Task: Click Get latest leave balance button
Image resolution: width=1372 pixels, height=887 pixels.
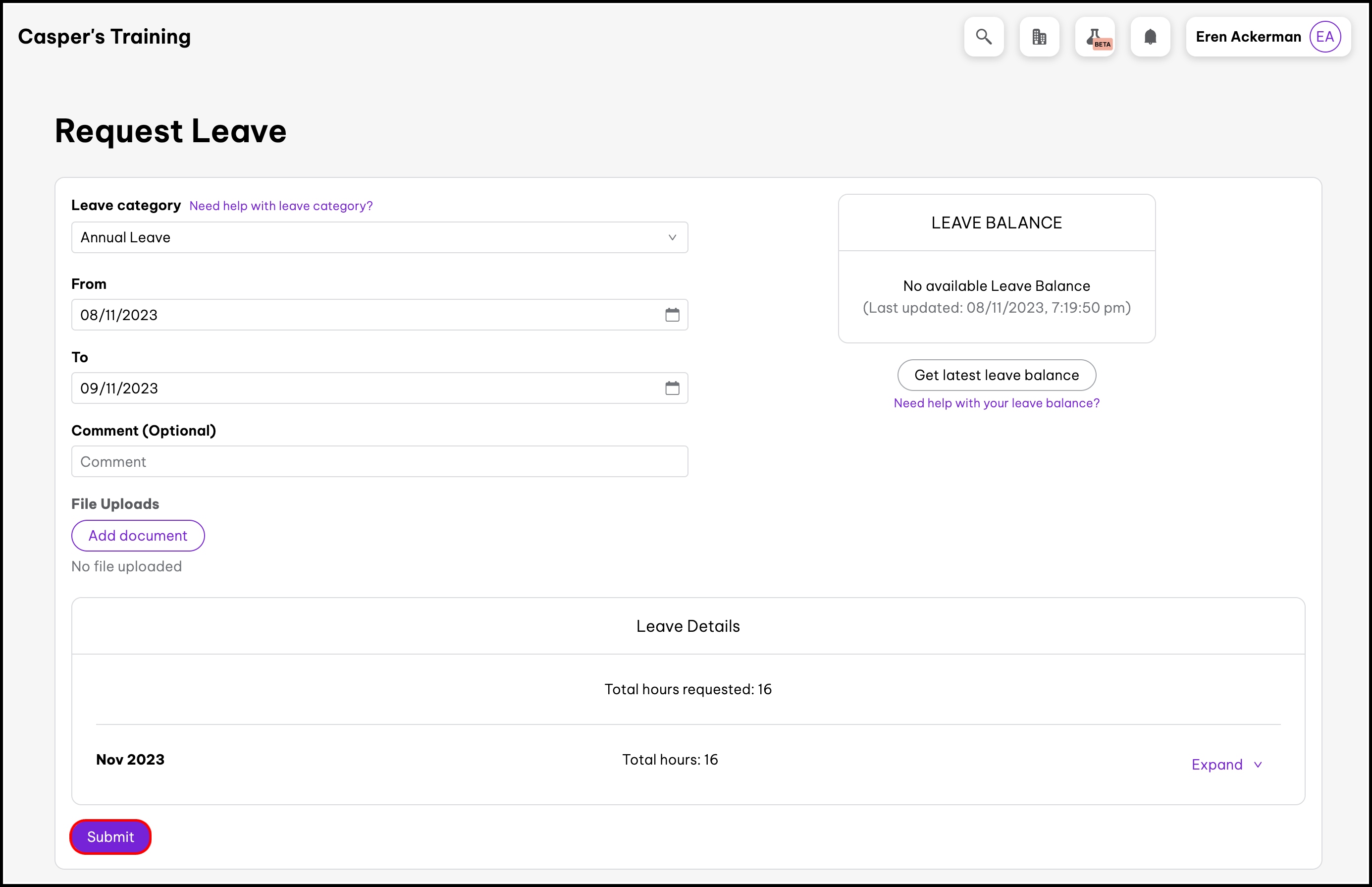Action: pos(996,375)
